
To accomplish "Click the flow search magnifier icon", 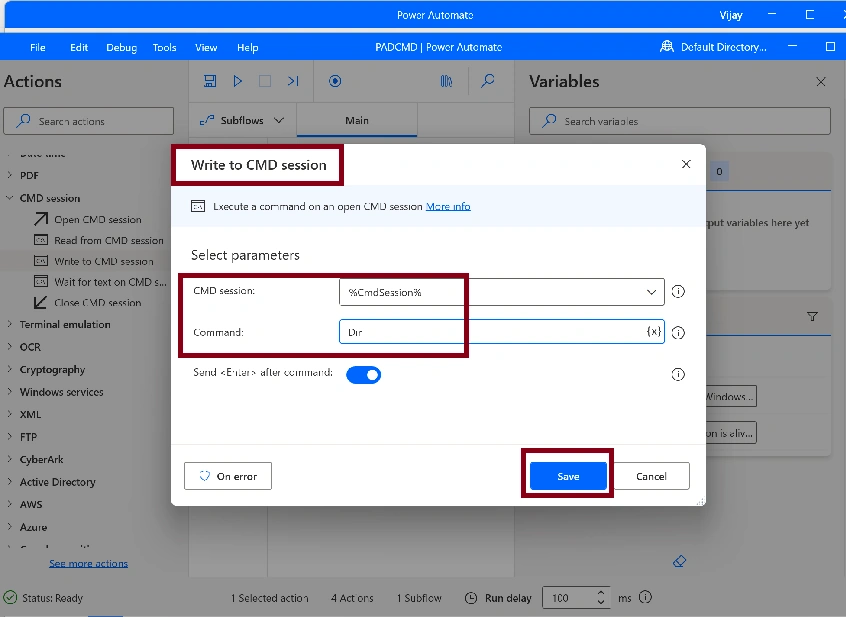I will pos(488,81).
